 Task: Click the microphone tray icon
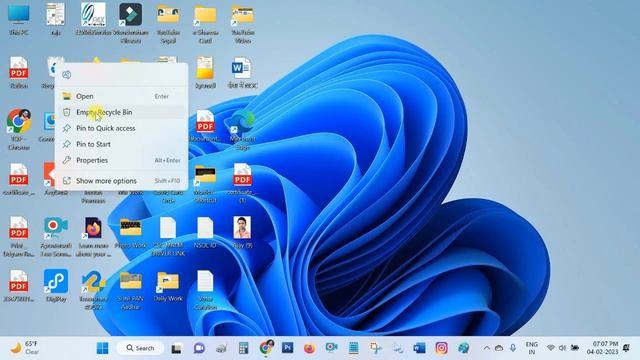[513, 348]
